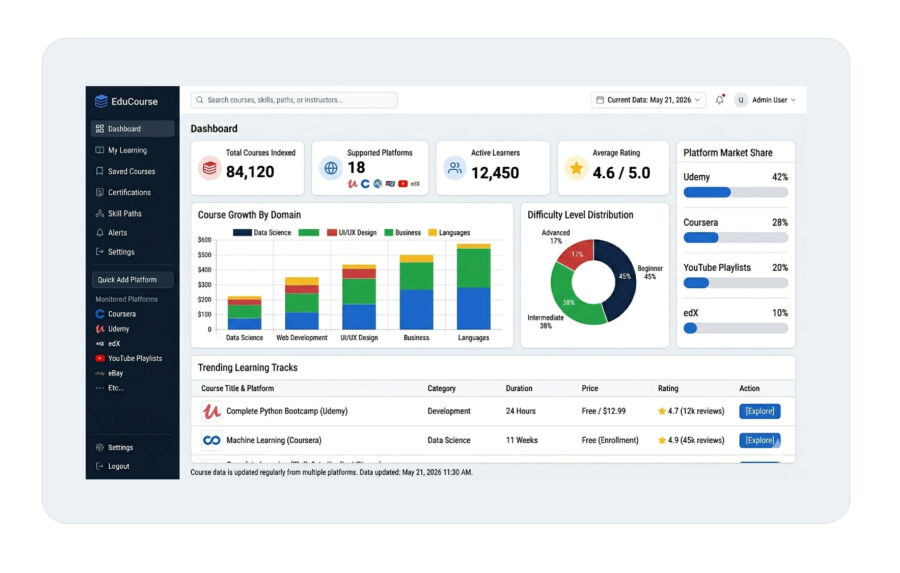Navigate to Skill Paths
The height and width of the screenshot is (573, 900).
(x=125, y=213)
